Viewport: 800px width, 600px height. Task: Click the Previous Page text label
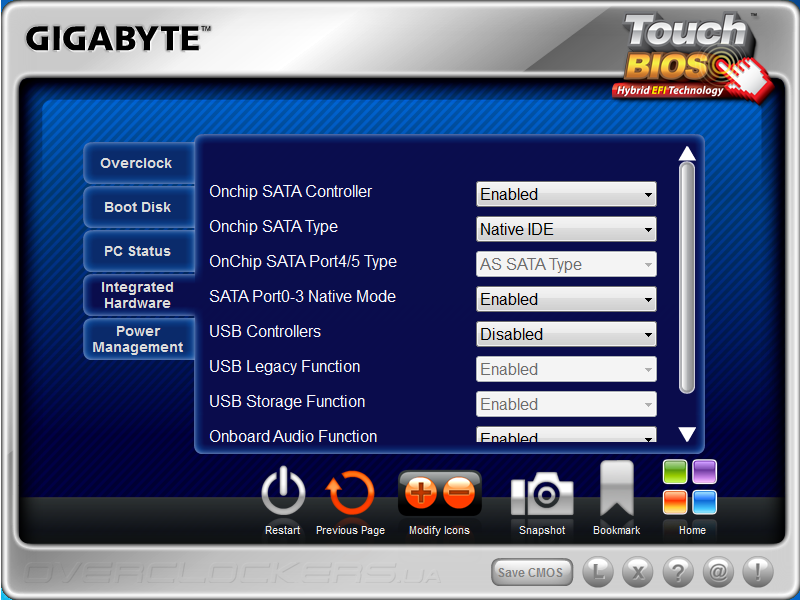[x=350, y=530]
